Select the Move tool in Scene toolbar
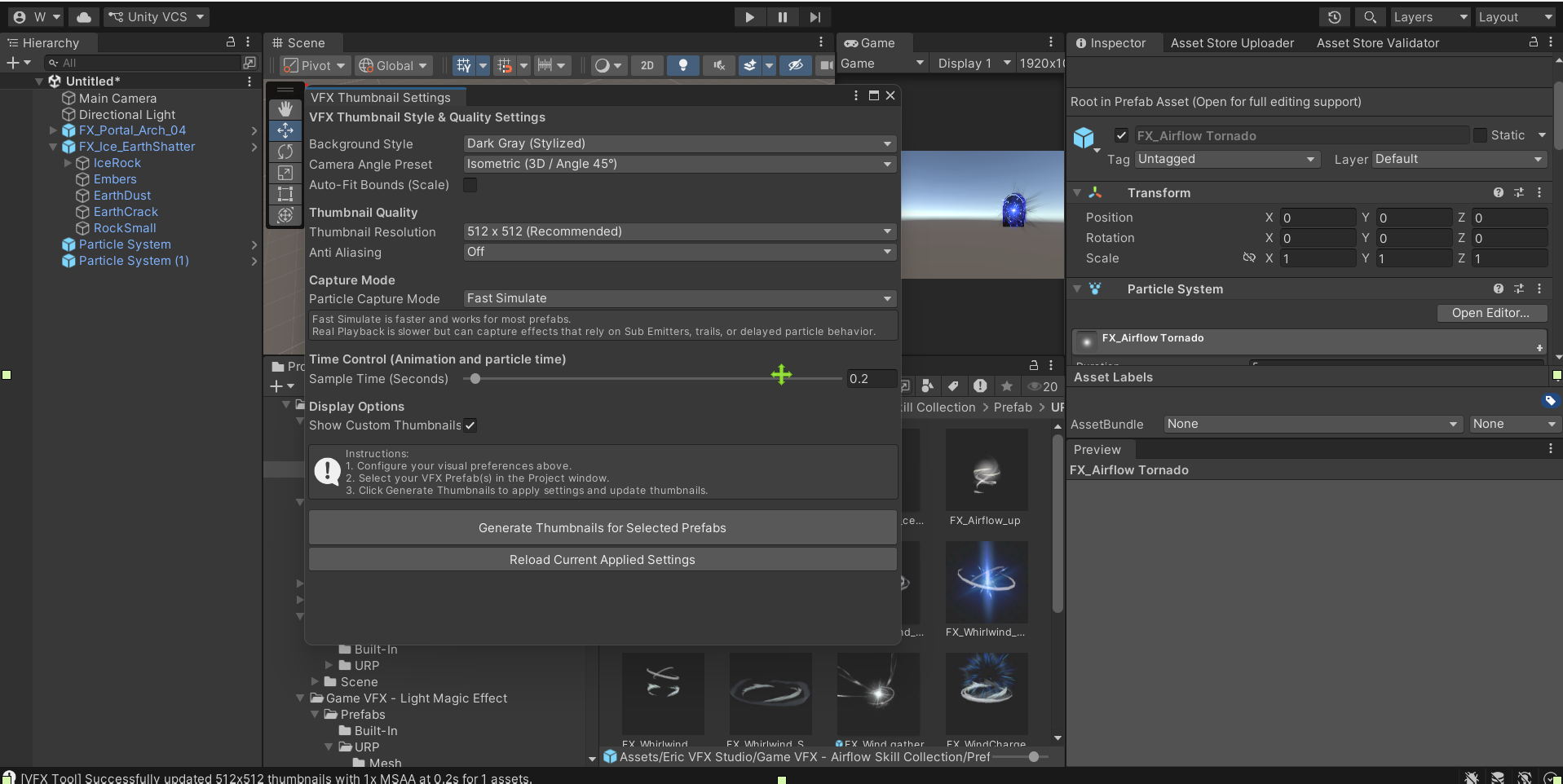The image size is (1563, 784). [x=285, y=130]
